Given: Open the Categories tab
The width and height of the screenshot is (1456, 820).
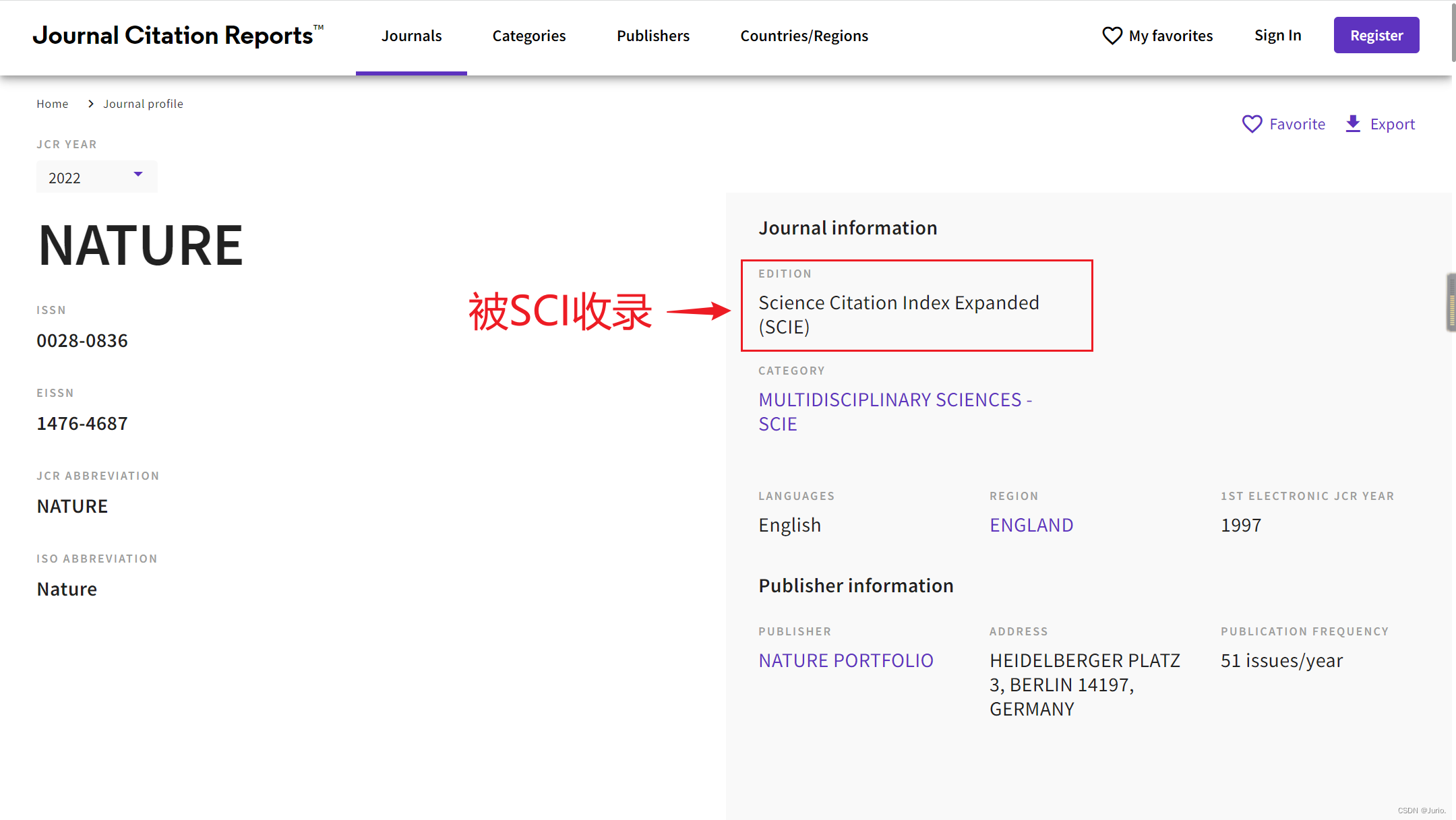Looking at the screenshot, I should click(528, 36).
